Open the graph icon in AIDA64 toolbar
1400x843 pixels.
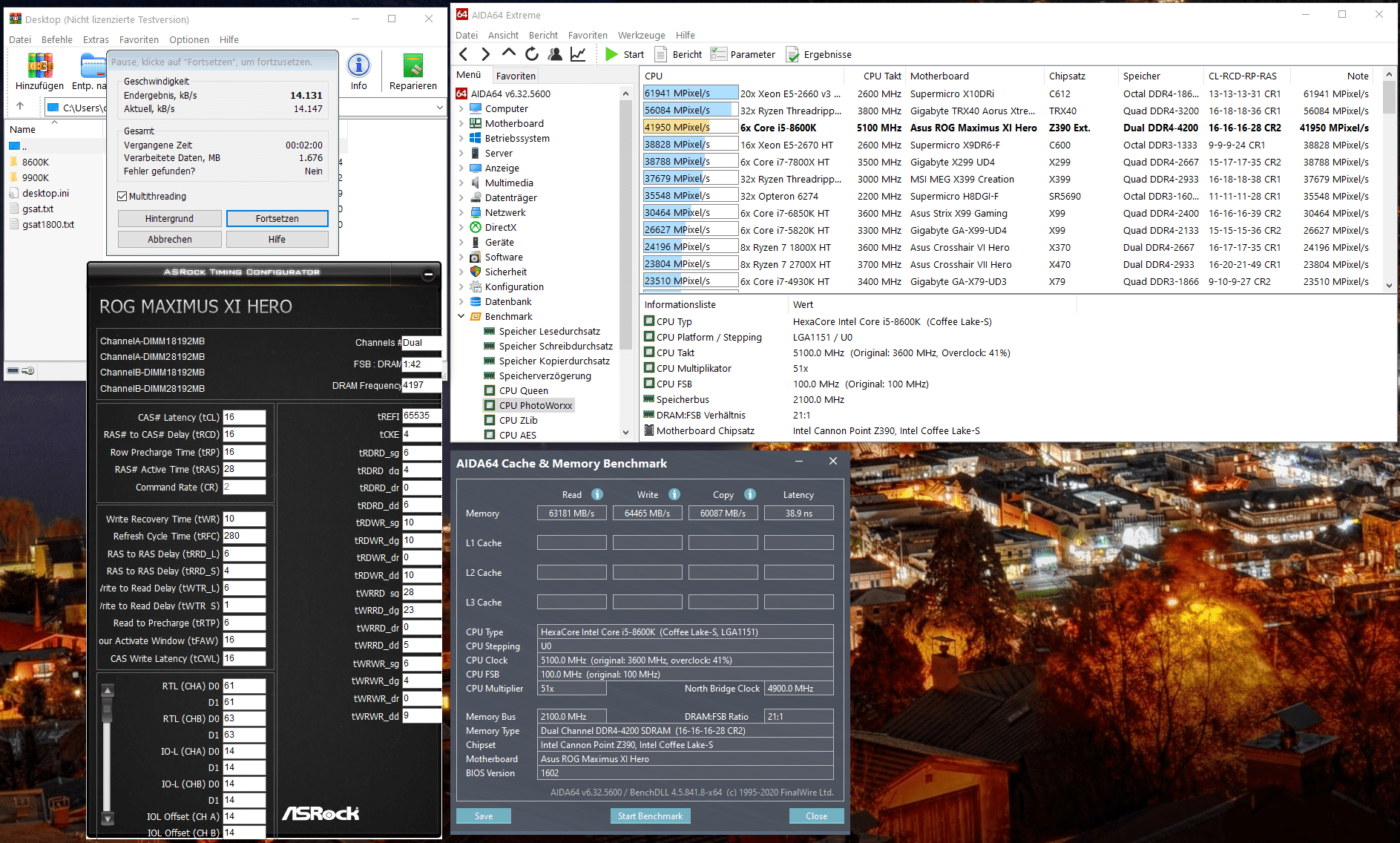(x=578, y=54)
